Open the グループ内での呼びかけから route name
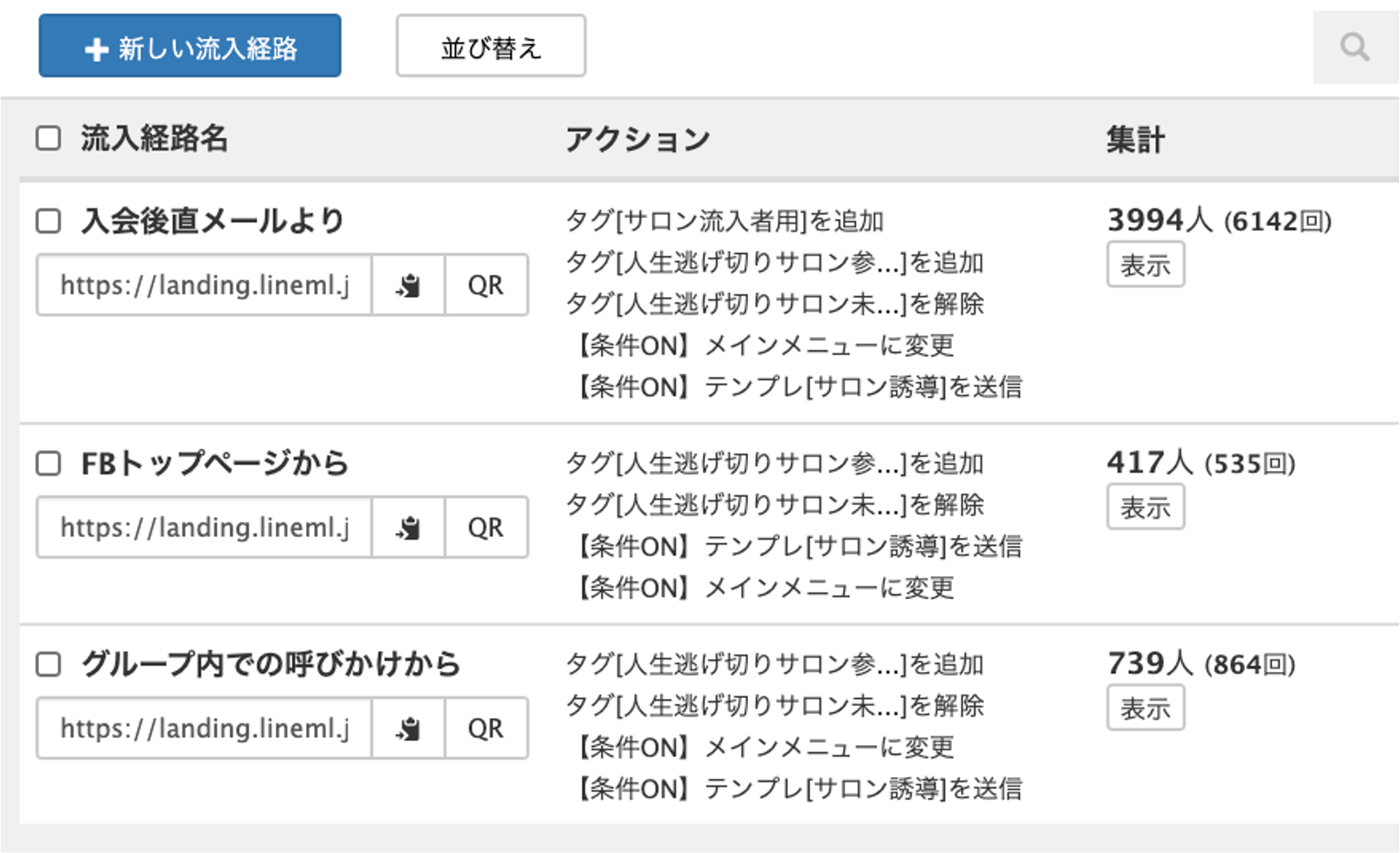 pyautogui.click(x=271, y=664)
